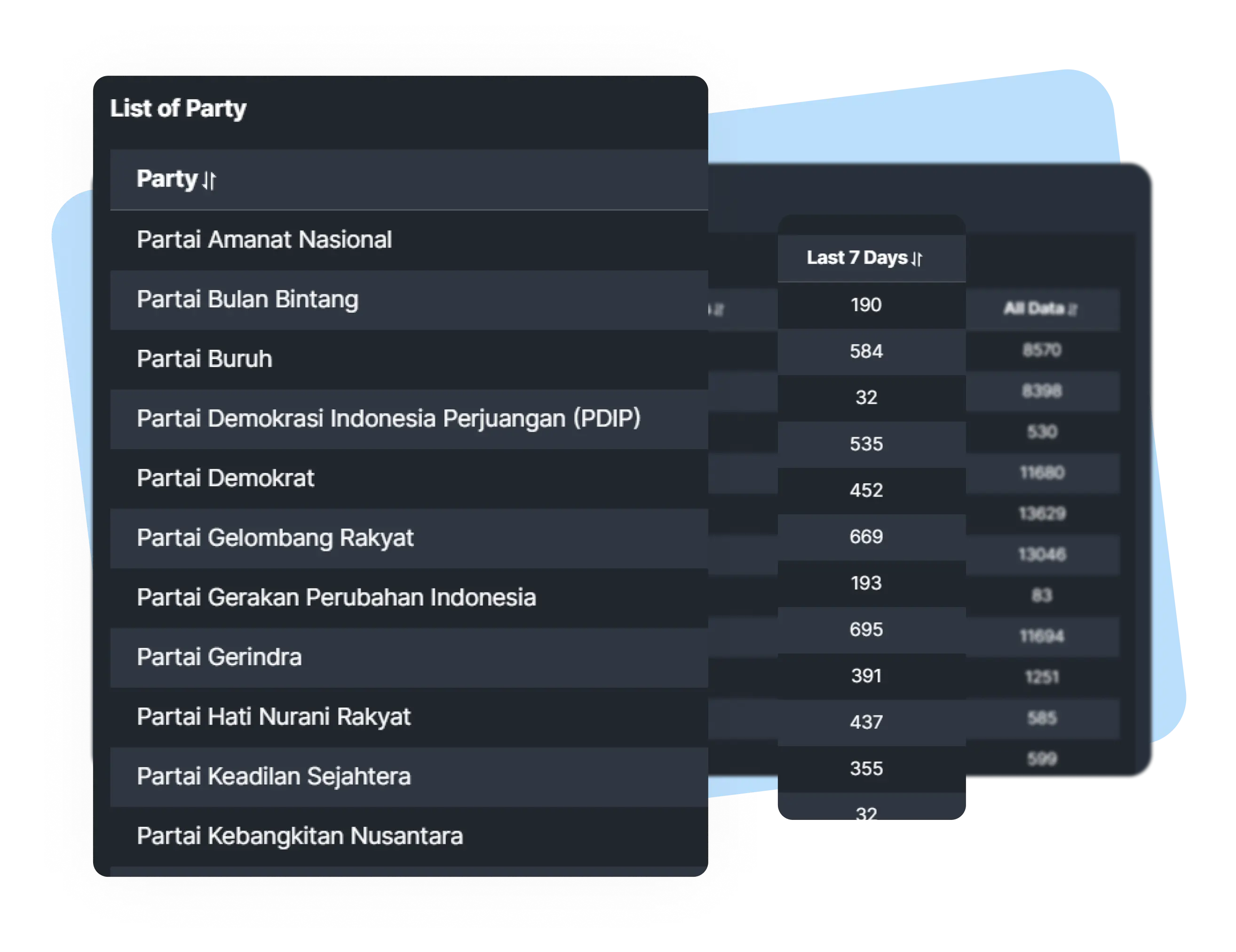Select the Partai Amanat Nasional row
The width and height of the screenshot is (1236, 952).
click(x=409, y=240)
